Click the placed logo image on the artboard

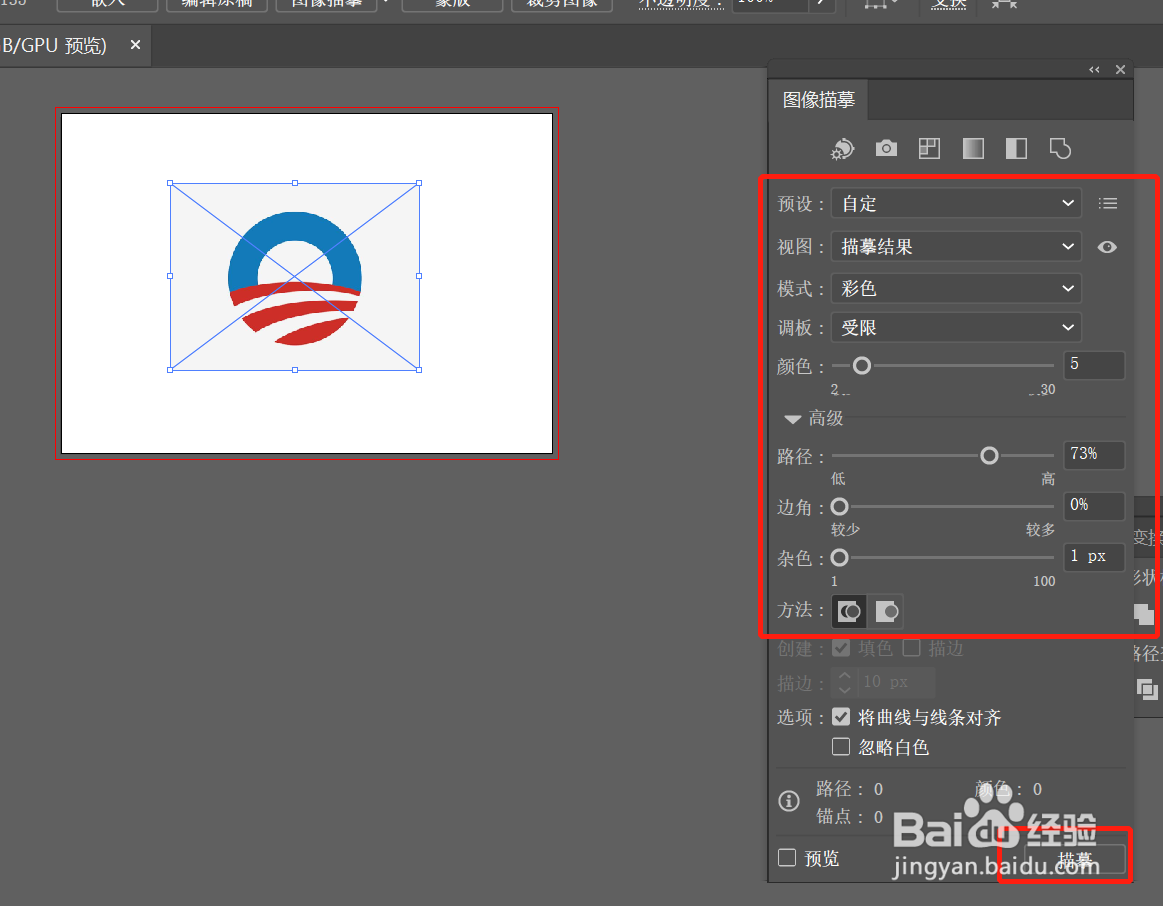(294, 277)
